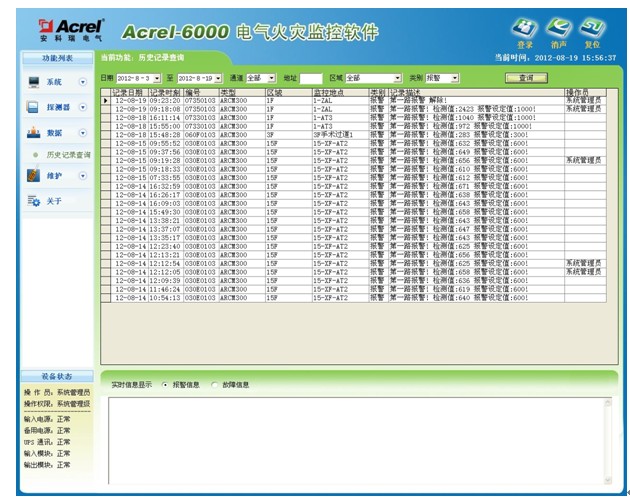The height and width of the screenshot is (500, 630).
Task: Click the realtime info list scrollbar
Action: (608, 441)
